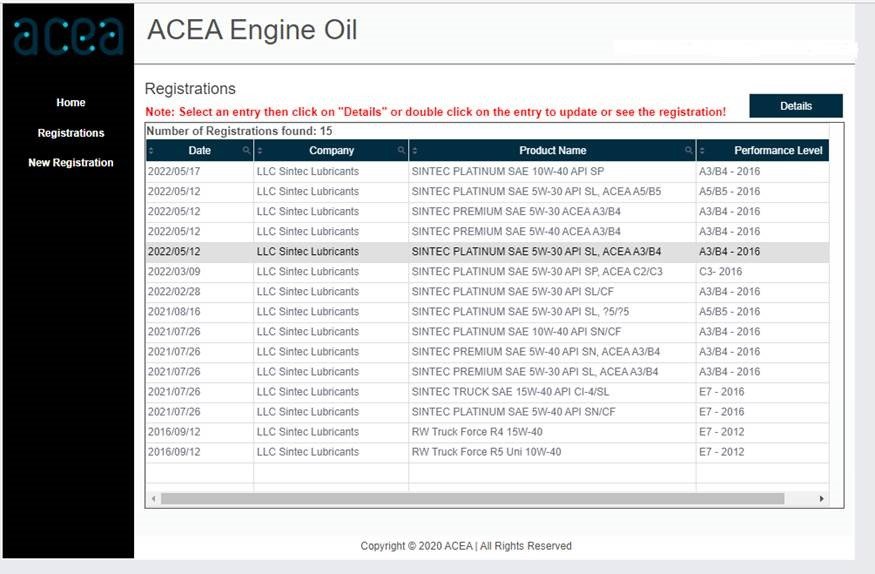
Task: Select the 2022/03/09 C3-2016 registration row
Action: click(x=487, y=272)
